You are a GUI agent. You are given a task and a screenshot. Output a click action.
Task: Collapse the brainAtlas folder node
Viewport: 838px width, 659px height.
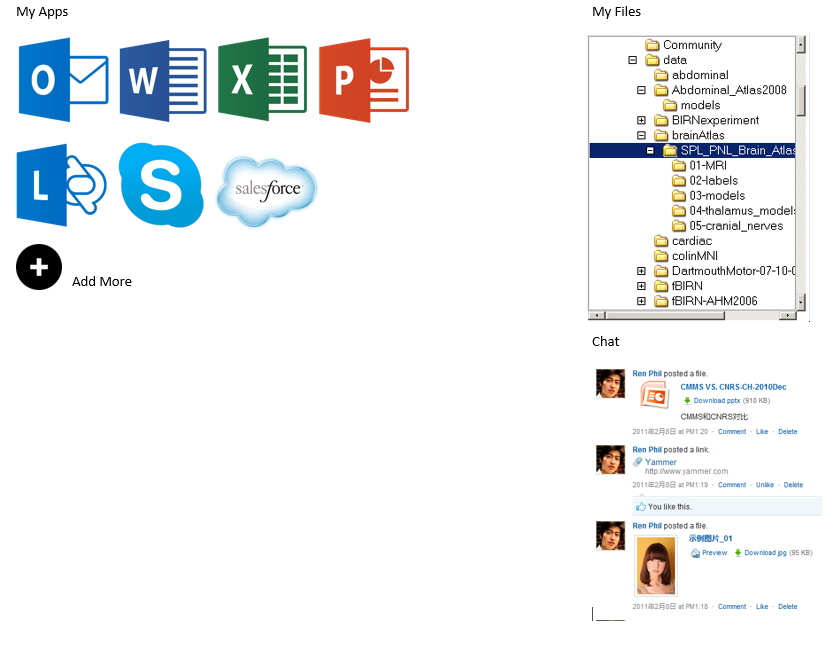pyautogui.click(x=641, y=135)
